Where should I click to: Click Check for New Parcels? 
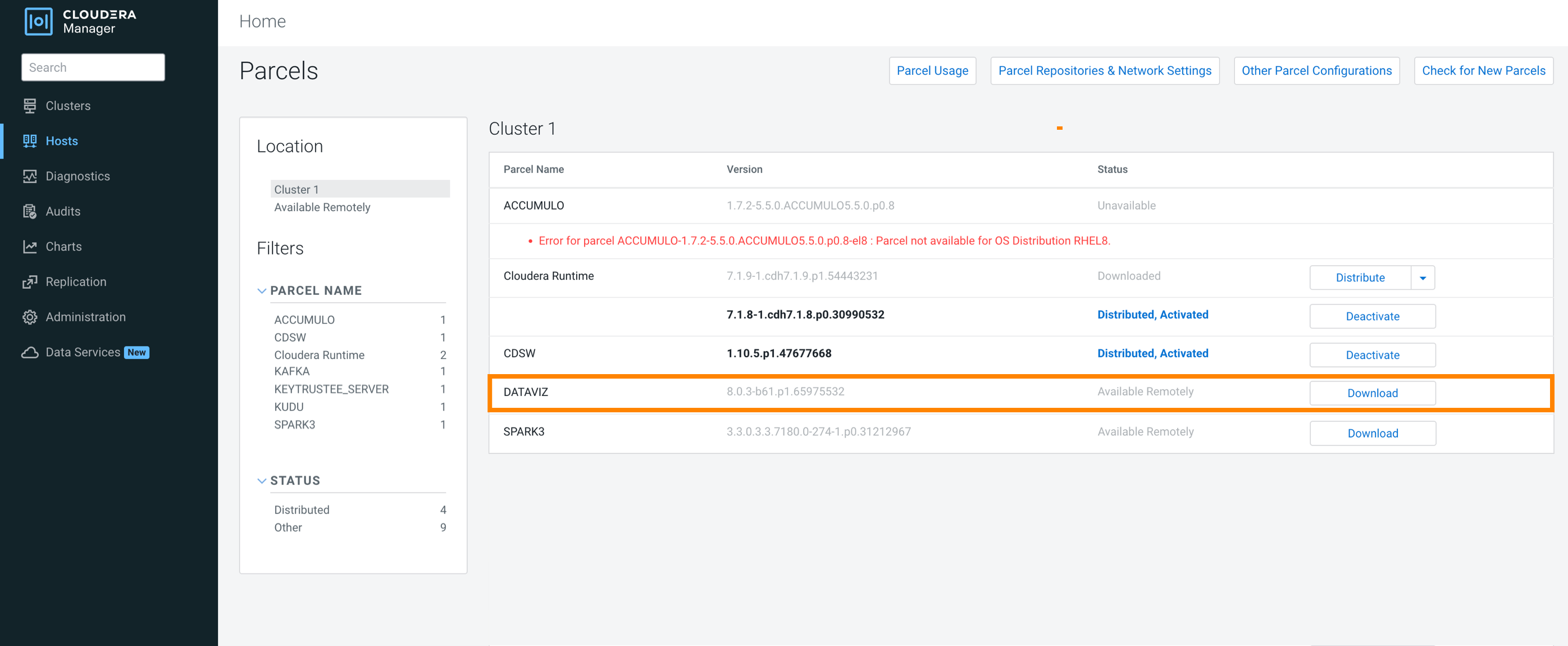point(1483,71)
